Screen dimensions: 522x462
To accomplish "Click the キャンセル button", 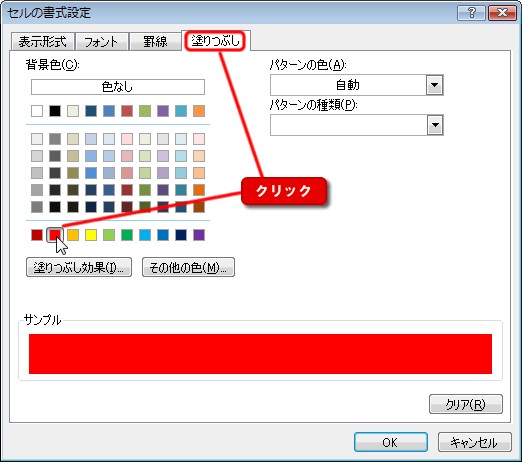I will coord(474,442).
